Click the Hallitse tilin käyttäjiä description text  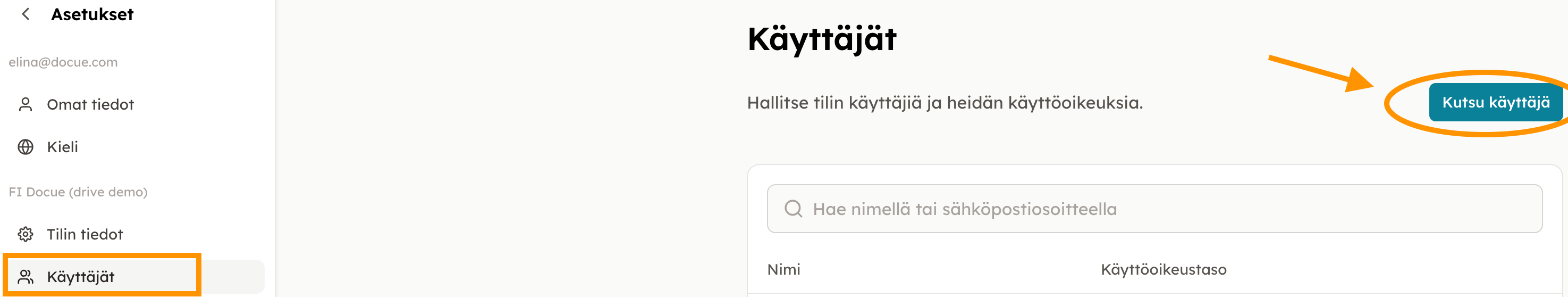click(x=945, y=102)
